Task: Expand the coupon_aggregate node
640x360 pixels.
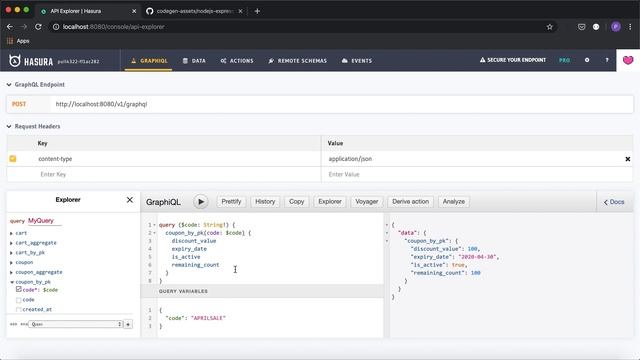Action: pyautogui.click(x=11, y=272)
